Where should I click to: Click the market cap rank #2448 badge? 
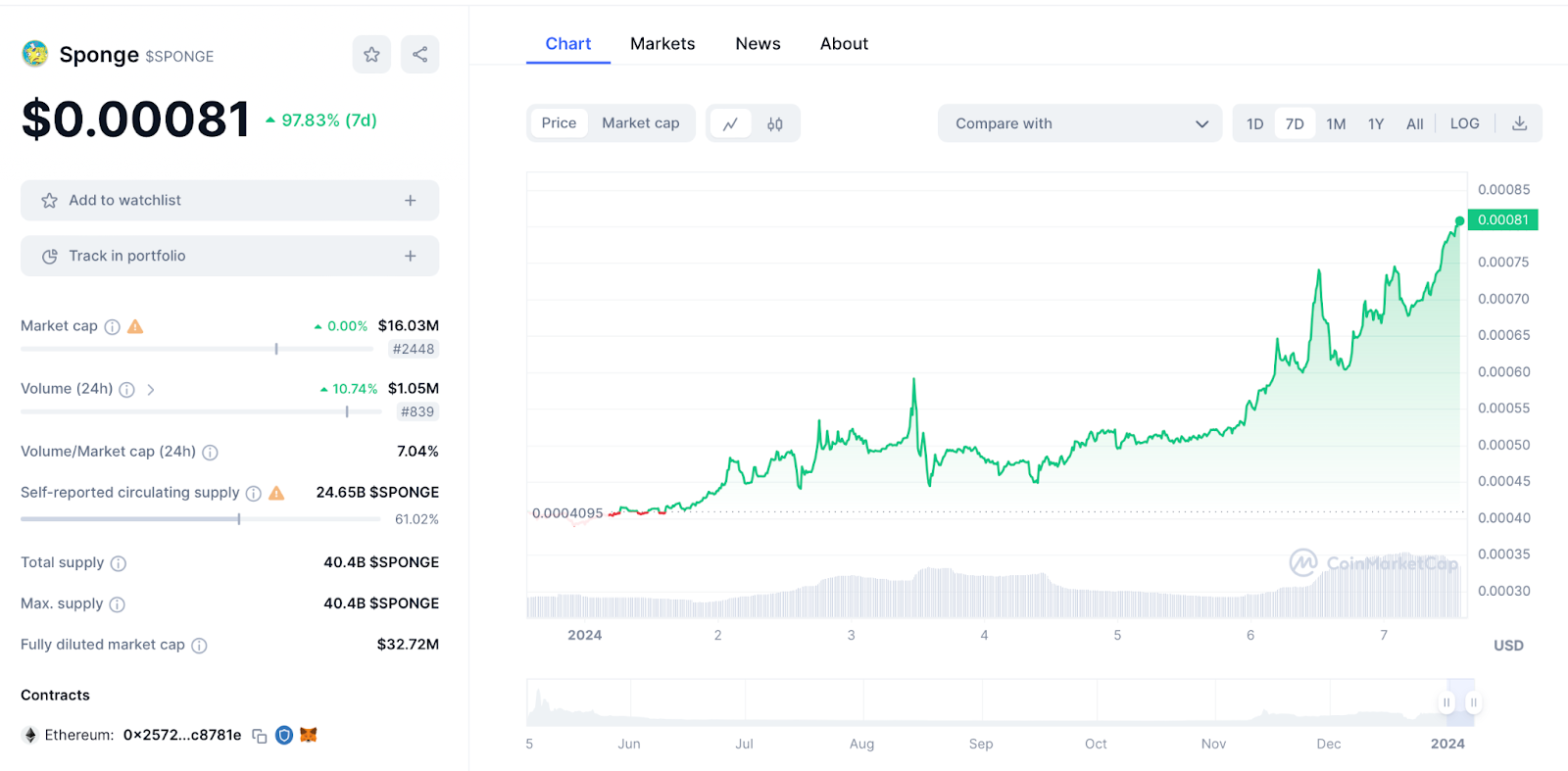point(414,350)
